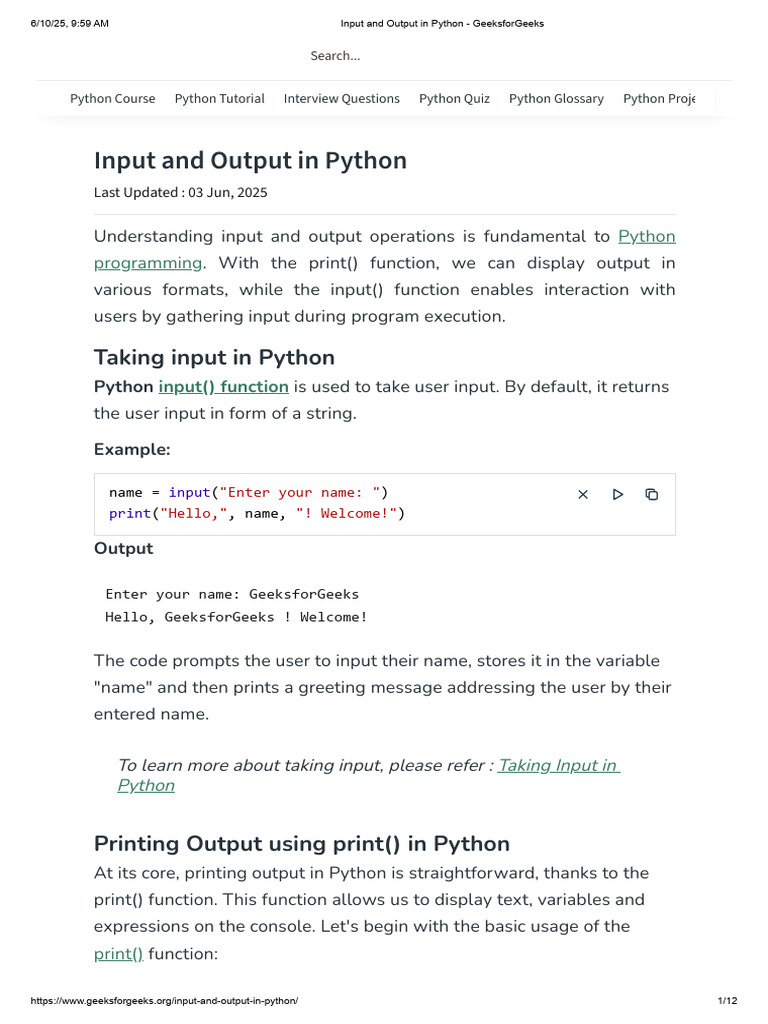Go to the Interview Questions nav item

[x=342, y=99]
